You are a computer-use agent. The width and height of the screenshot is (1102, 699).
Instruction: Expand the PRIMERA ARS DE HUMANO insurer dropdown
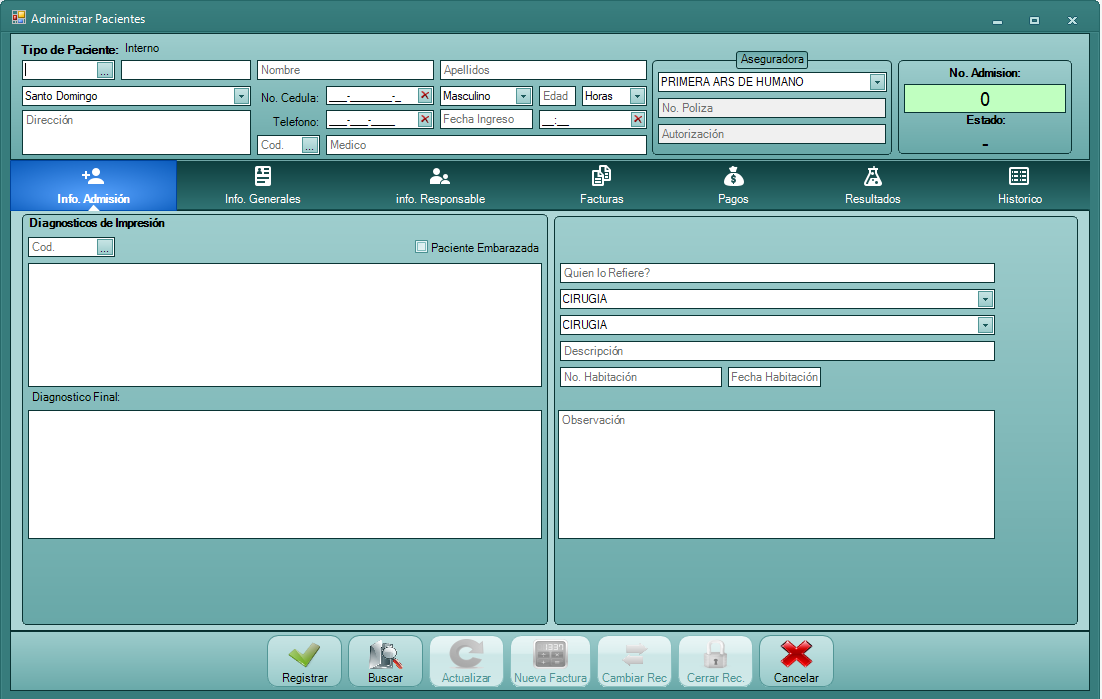pos(877,82)
